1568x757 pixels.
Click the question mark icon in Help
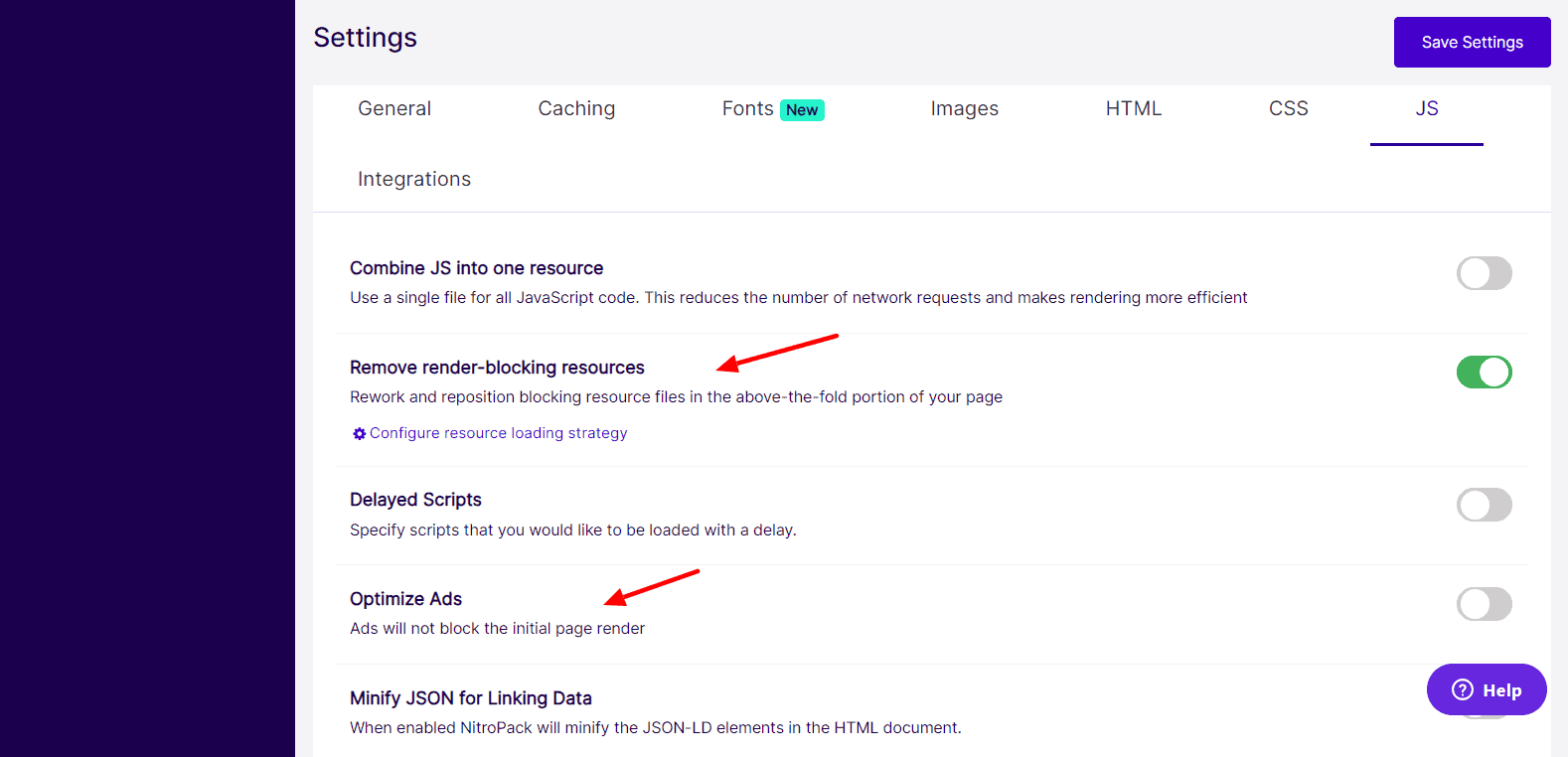coord(1463,689)
